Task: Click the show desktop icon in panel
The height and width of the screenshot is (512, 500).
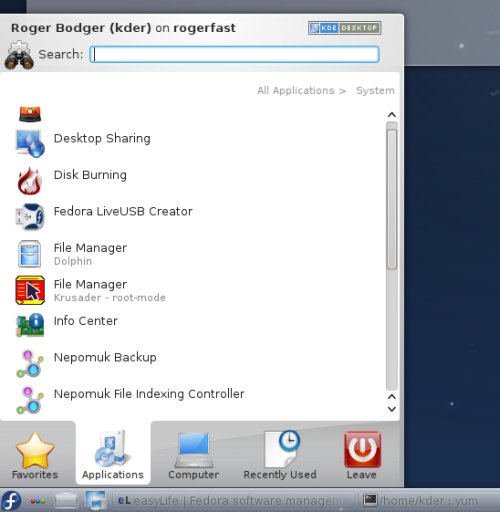Action: [x=96, y=501]
